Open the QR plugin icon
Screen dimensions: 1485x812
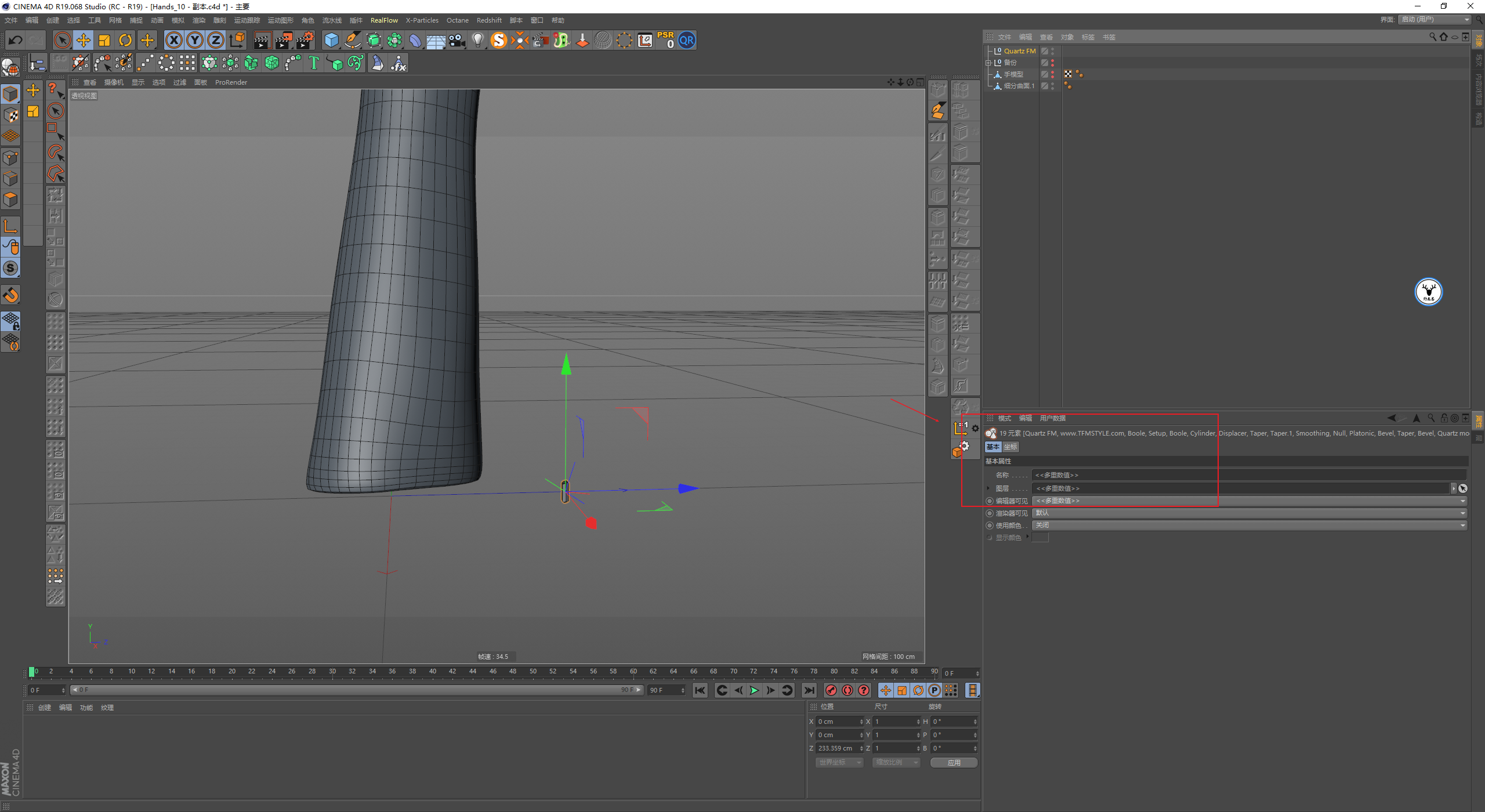687,40
